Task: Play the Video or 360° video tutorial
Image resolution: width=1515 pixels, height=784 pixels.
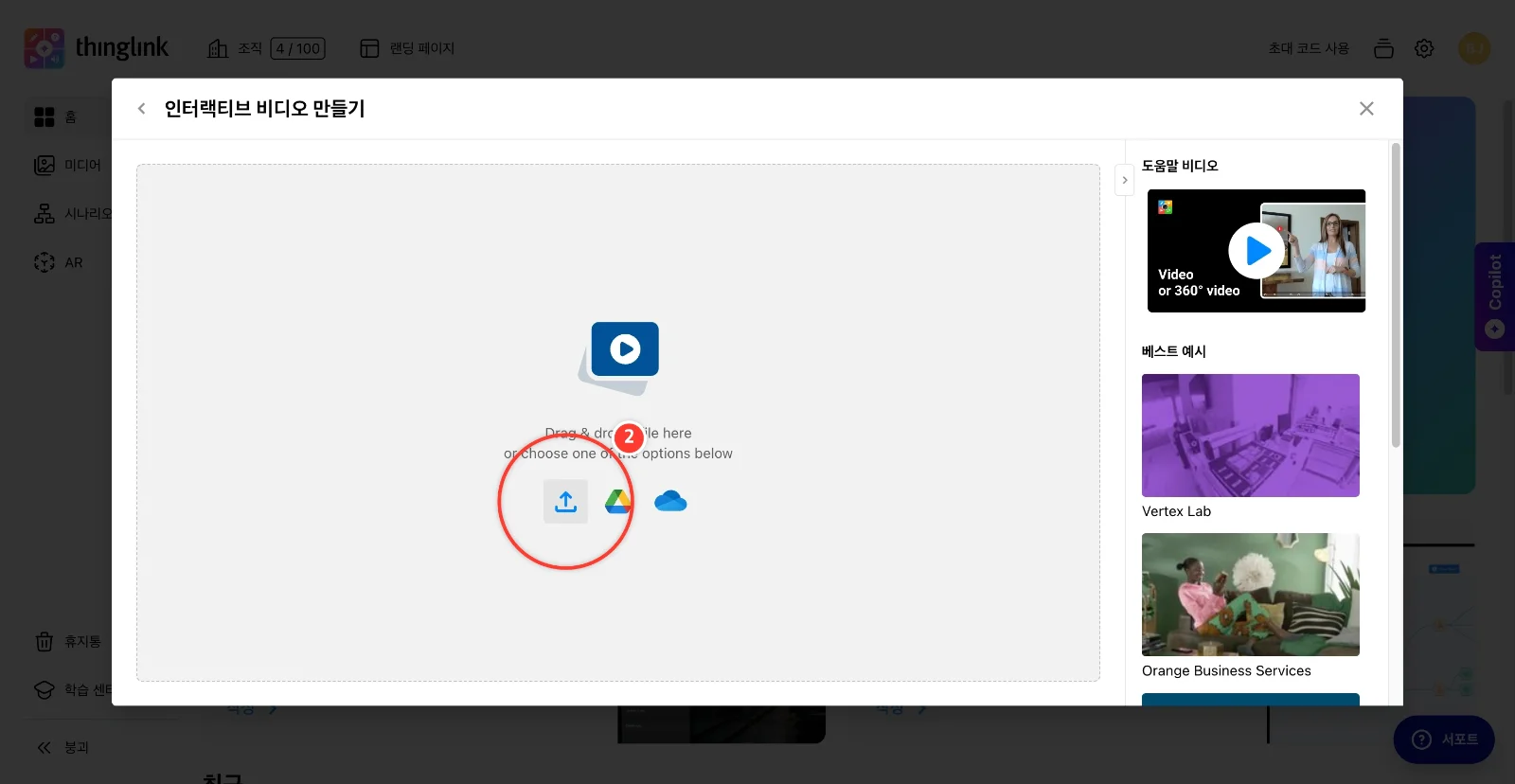Action: 1257,251
